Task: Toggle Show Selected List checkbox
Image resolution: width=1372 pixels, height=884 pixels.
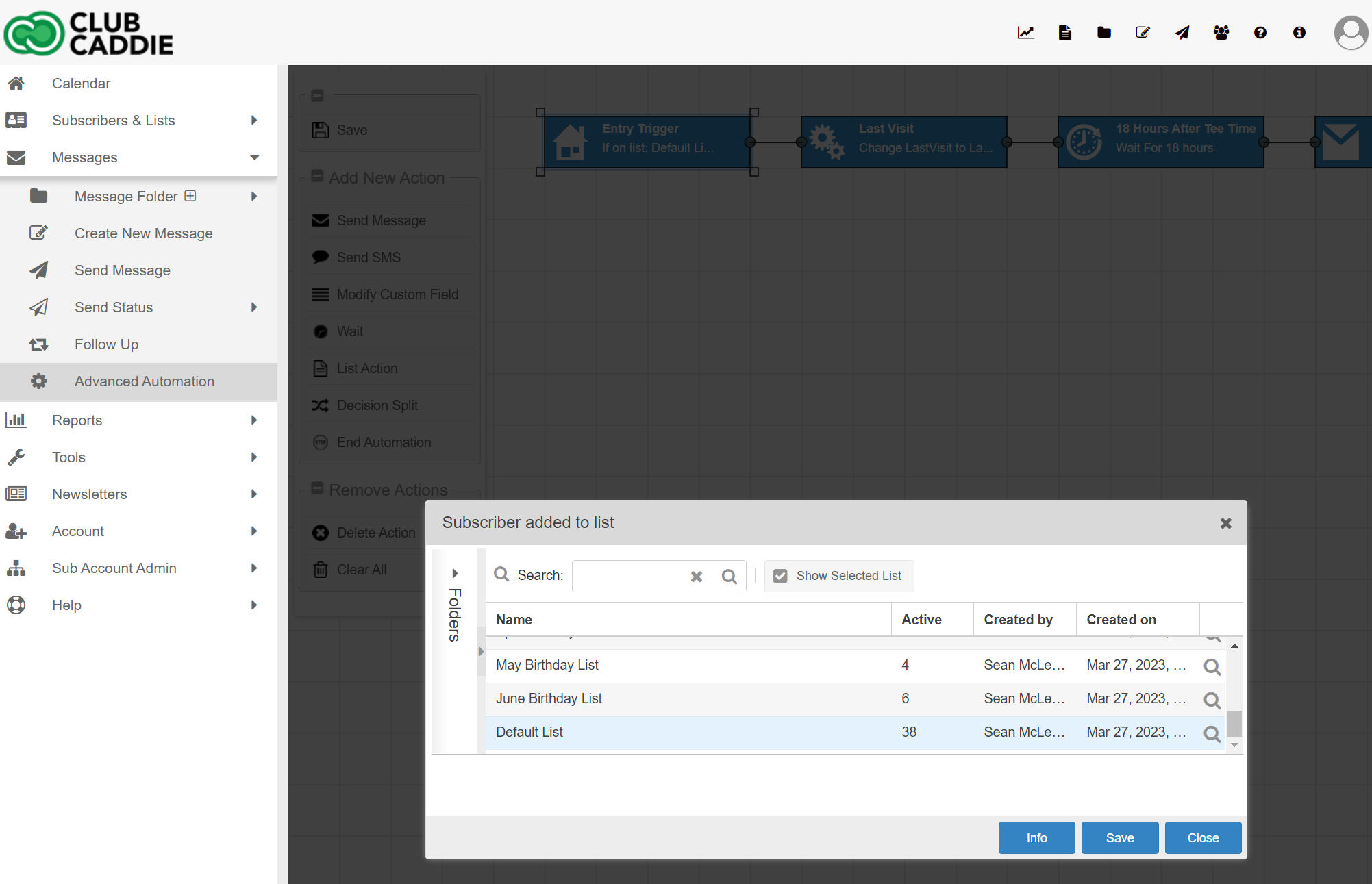Action: [x=780, y=576]
